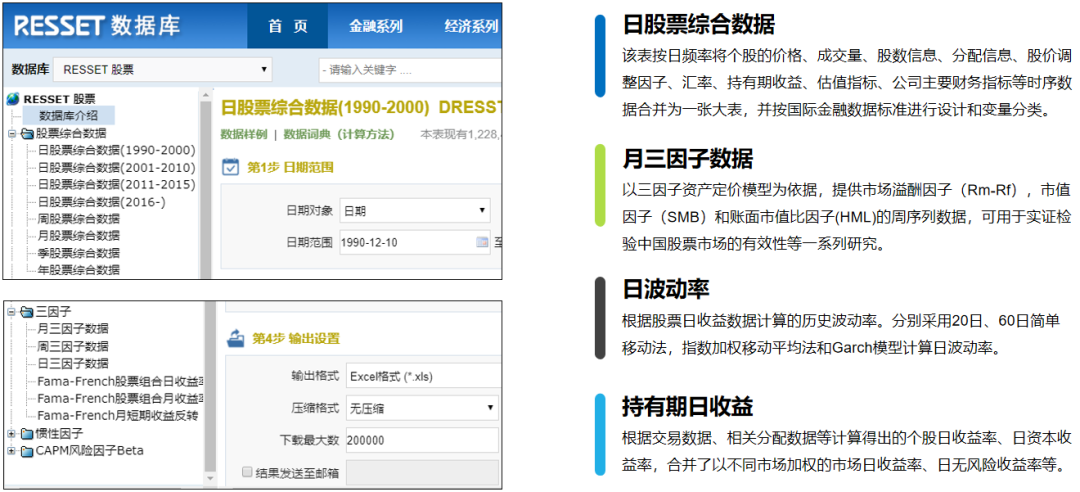This screenshot has width=1080, height=492.
Task: Click the 月三因子数据 description heading
Action: 687,158
